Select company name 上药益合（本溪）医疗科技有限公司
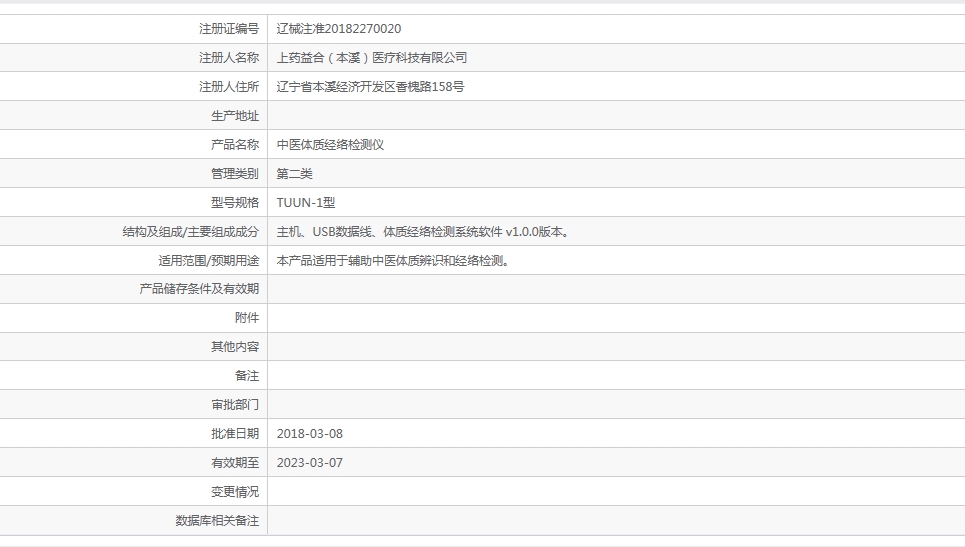This screenshot has width=965, height=547. click(372, 58)
